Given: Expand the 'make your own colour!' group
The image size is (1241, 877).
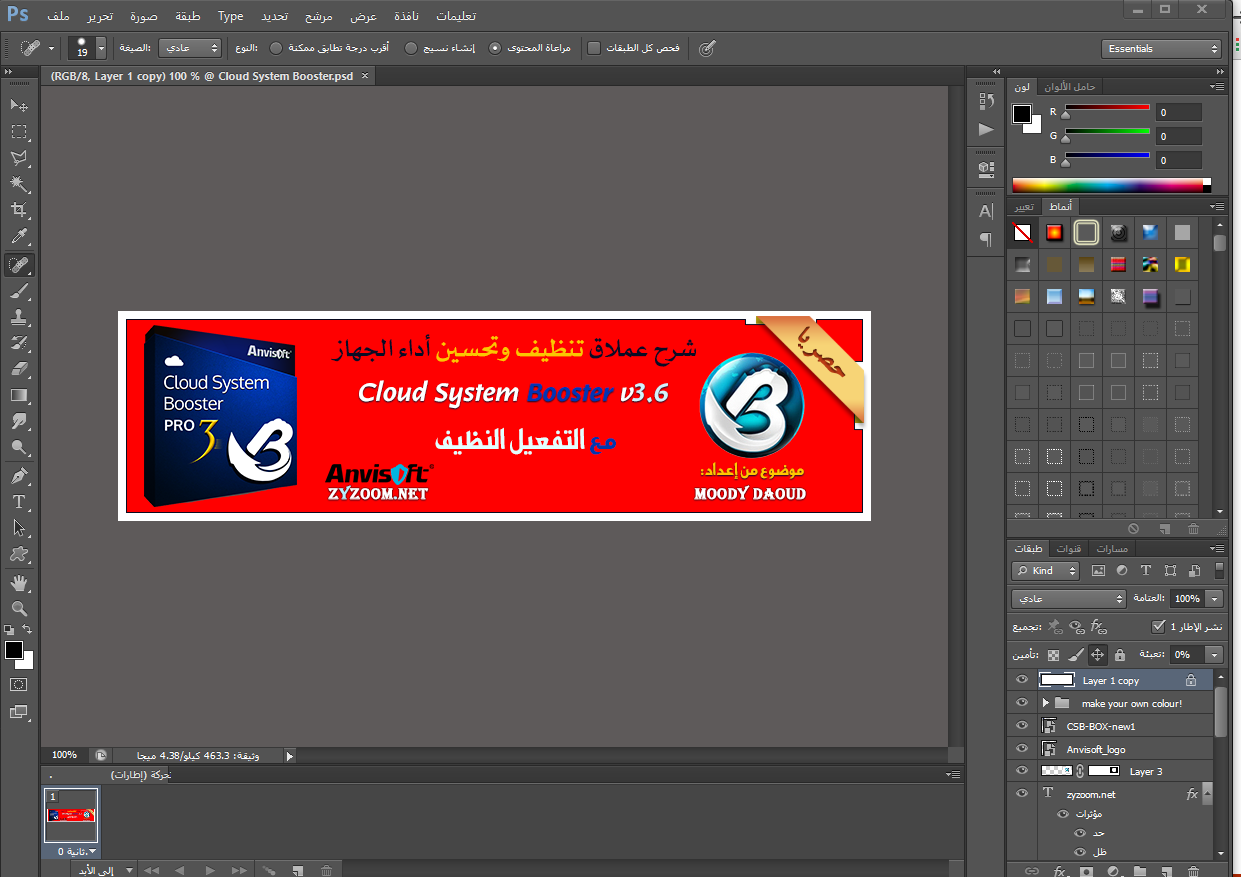Looking at the screenshot, I should click(x=1044, y=703).
